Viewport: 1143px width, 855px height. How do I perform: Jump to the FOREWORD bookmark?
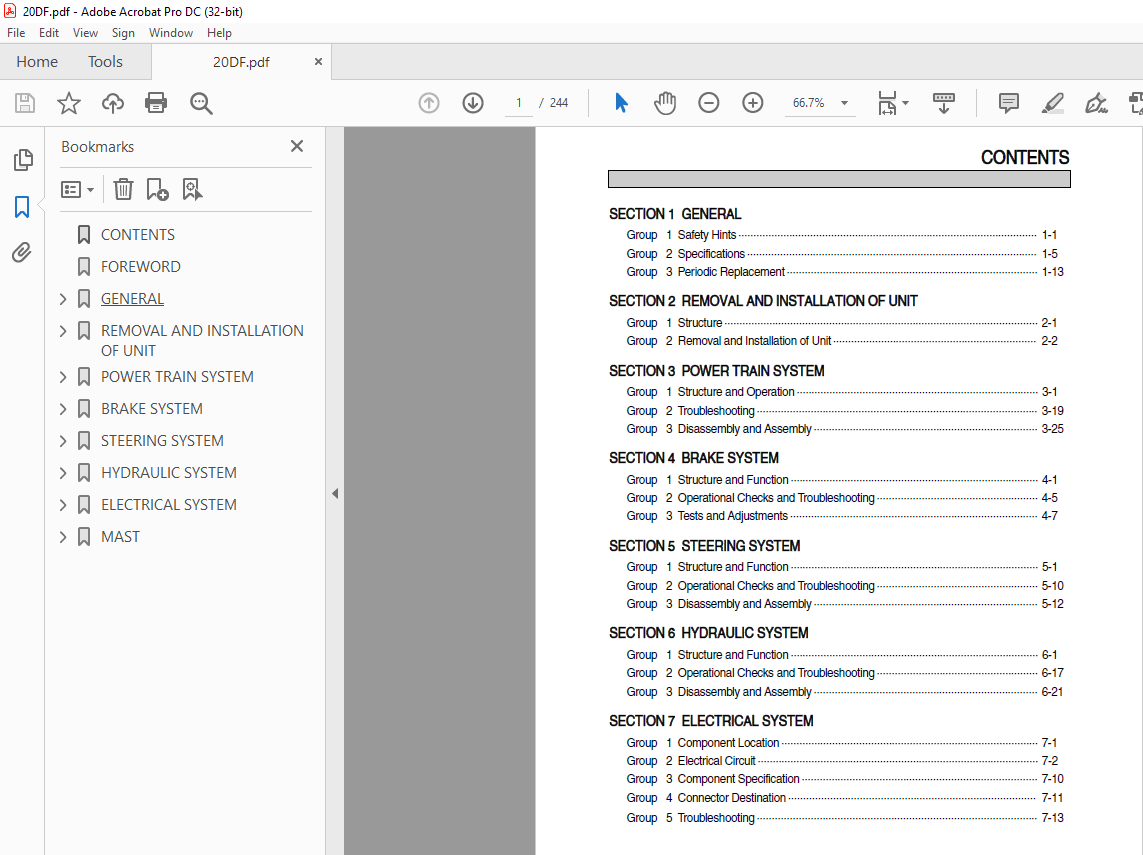[x=141, y=267]
